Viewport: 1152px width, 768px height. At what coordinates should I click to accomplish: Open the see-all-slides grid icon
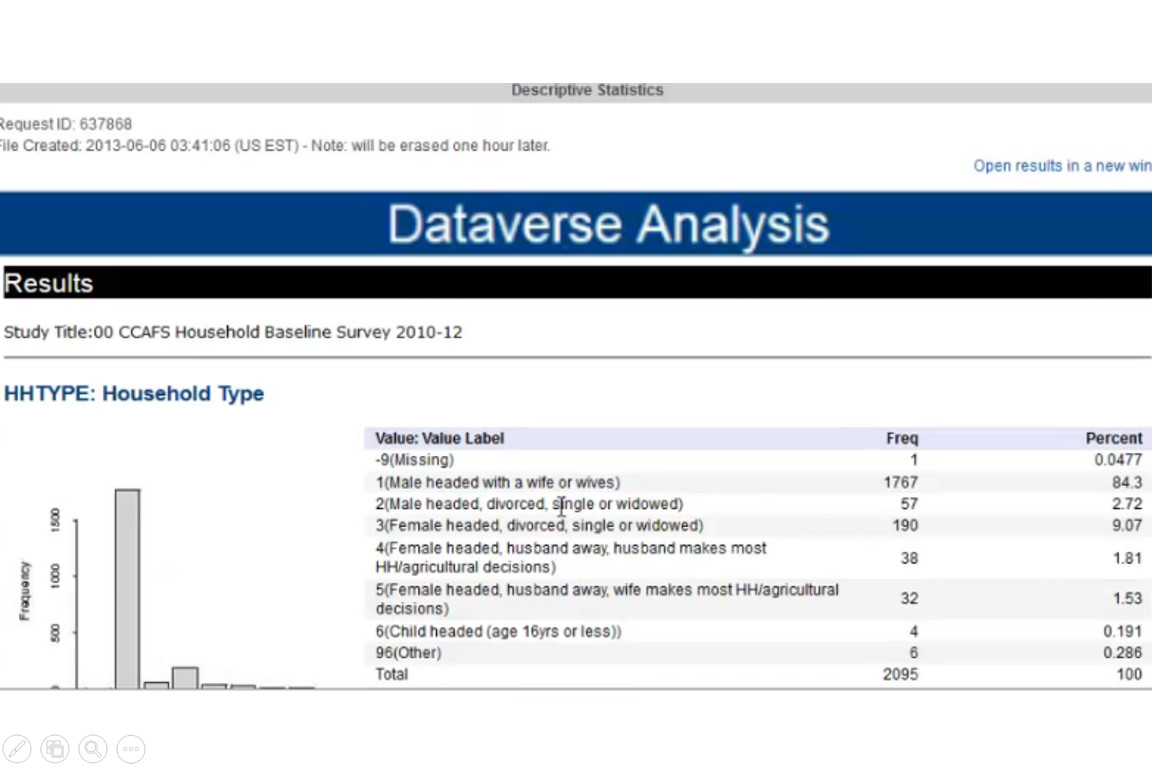[x=55, y=748]
